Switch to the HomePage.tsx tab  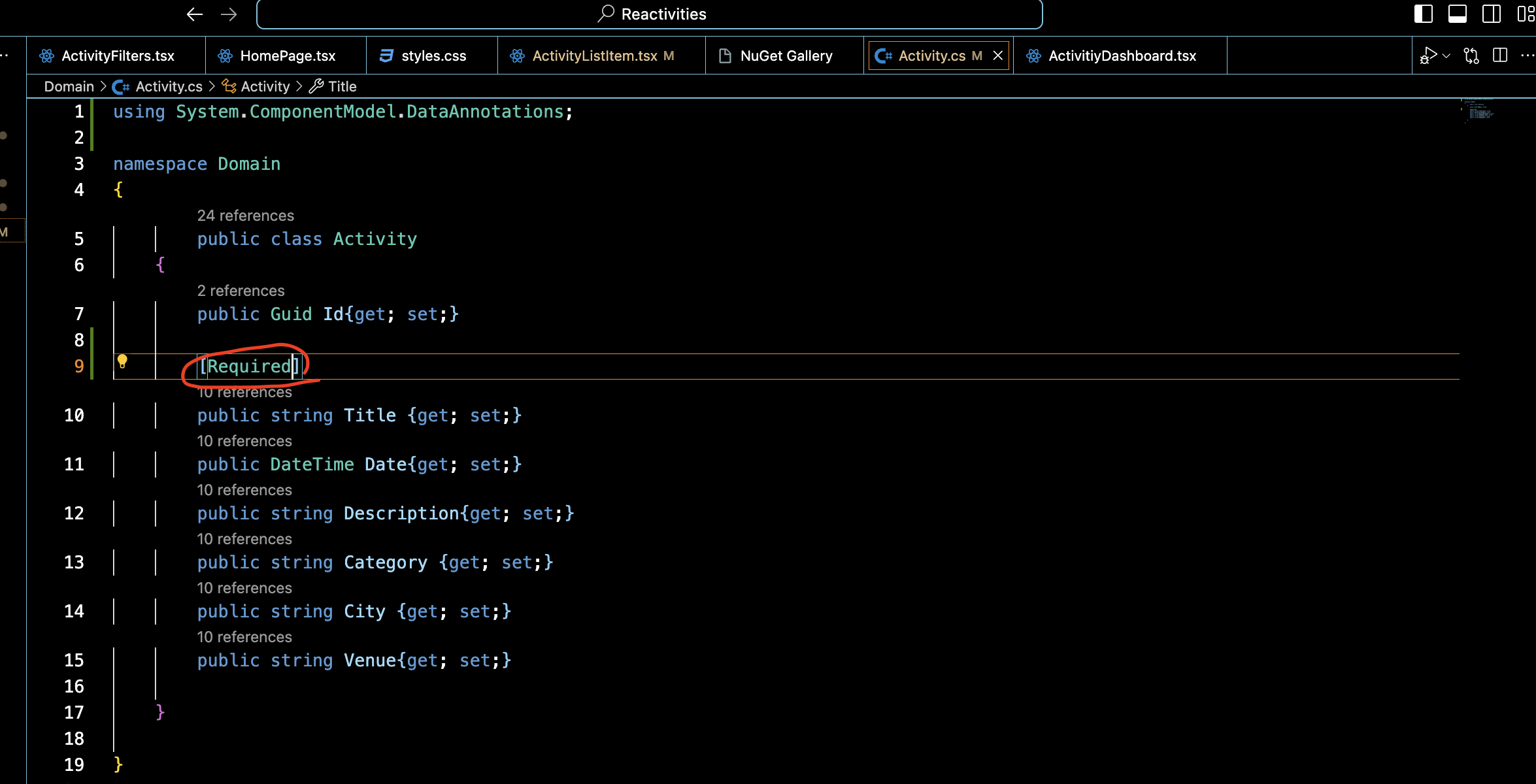coord(287,56)
